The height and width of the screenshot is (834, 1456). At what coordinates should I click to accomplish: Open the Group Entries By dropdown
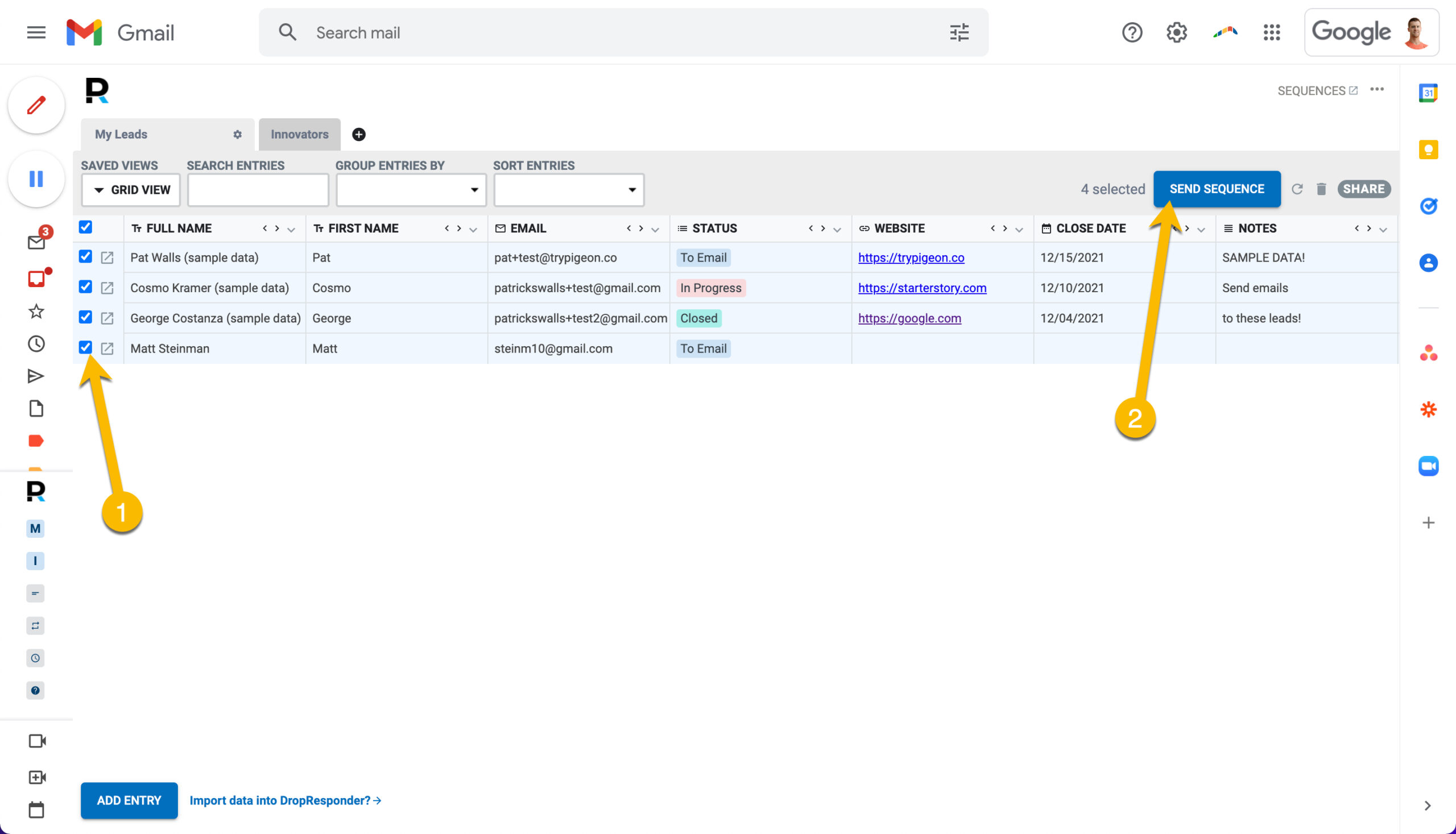coord(411,190)
